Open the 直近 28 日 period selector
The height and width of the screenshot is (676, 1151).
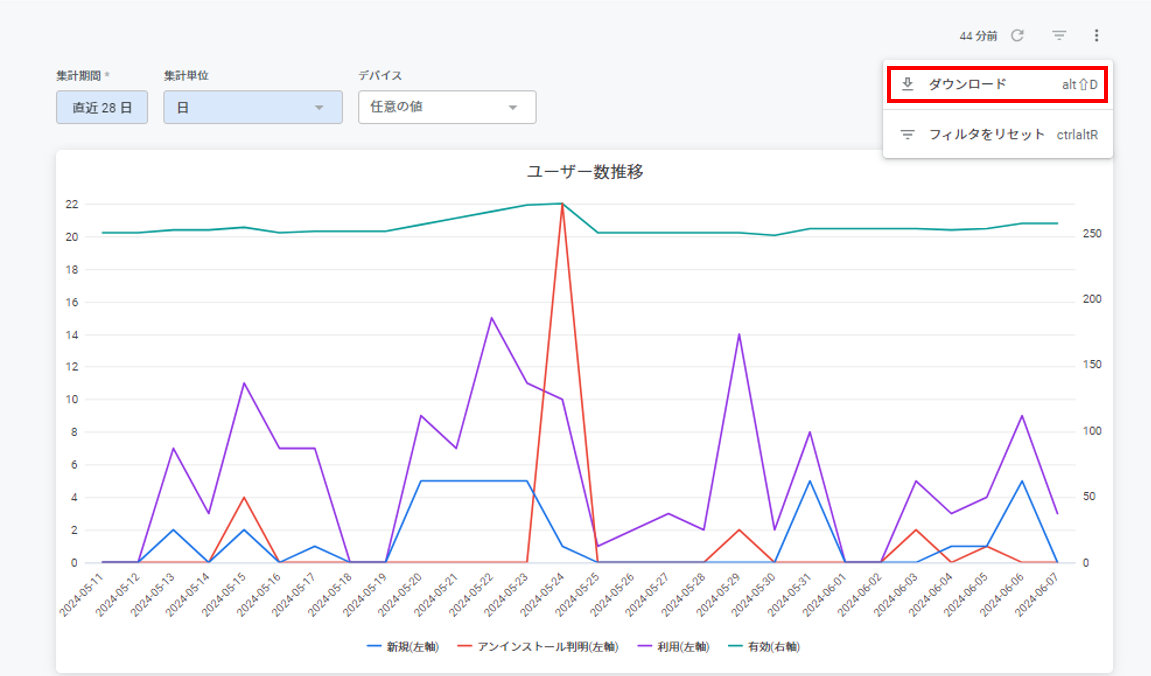102,107
